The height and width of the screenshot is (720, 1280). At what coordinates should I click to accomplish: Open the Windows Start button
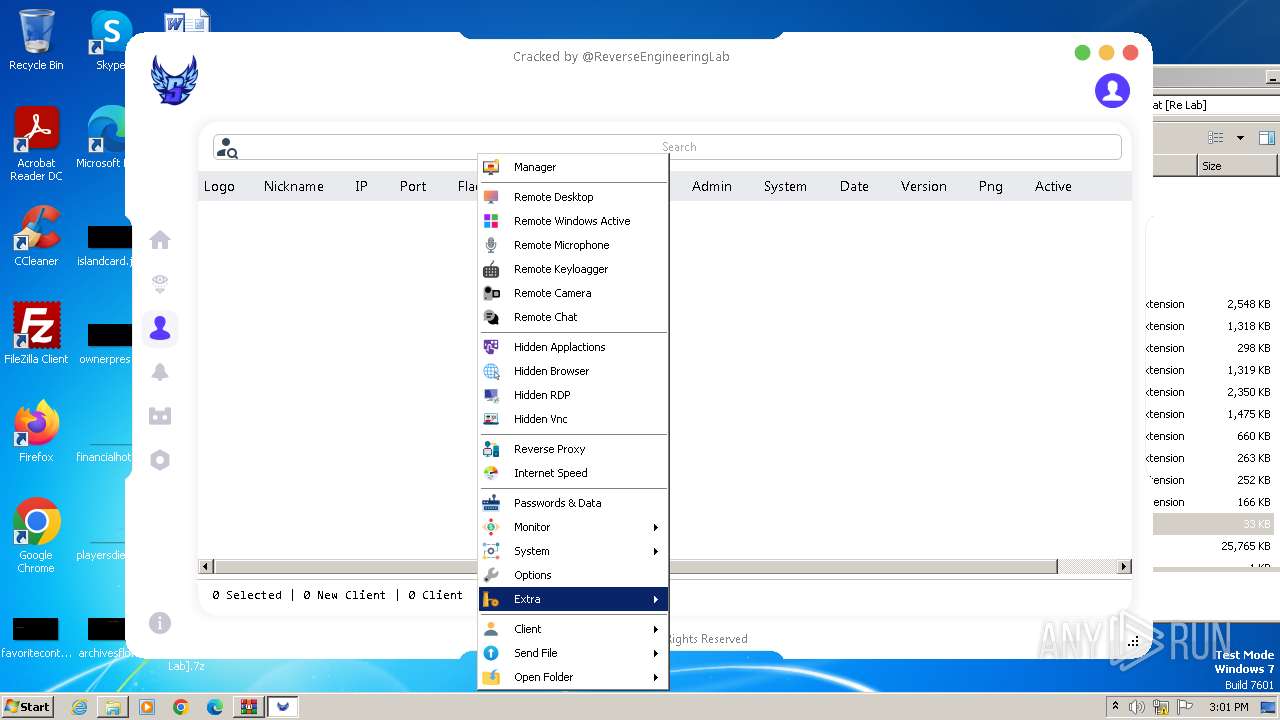click(27, 706)
